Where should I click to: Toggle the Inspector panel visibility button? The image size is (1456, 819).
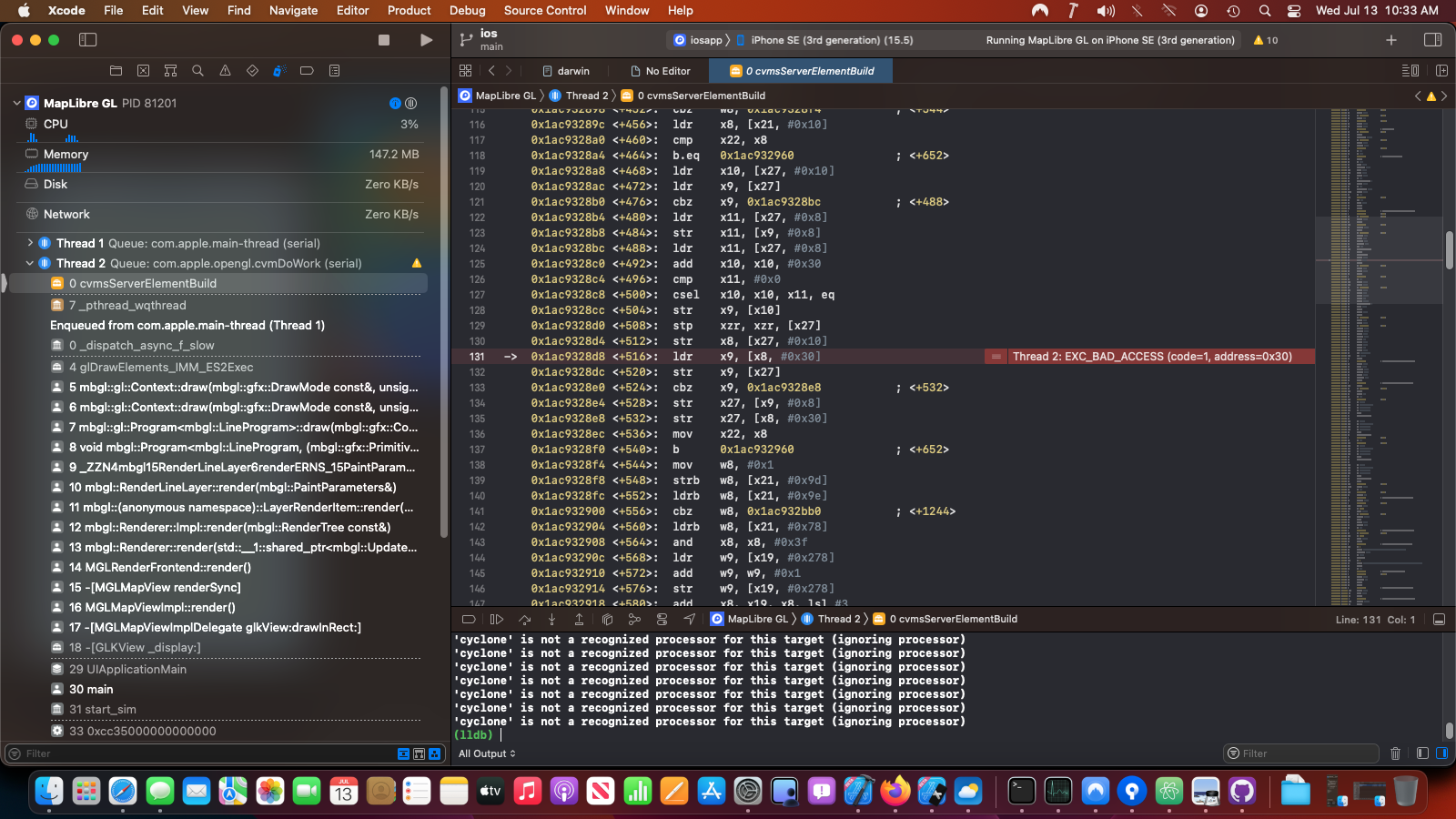click(x=1435, y=40)
